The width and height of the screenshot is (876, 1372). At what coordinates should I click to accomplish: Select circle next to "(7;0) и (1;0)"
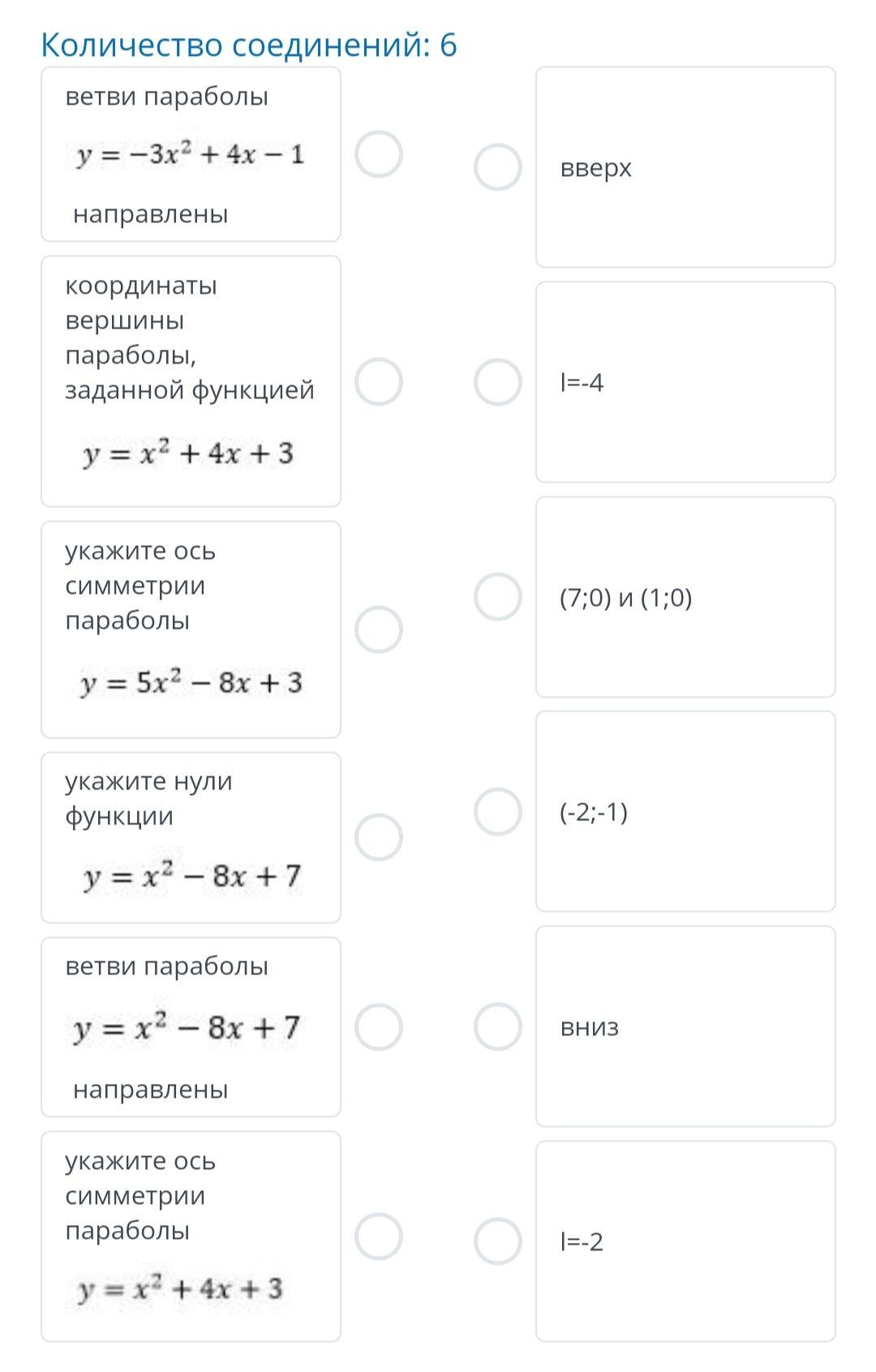pos(497,597)
